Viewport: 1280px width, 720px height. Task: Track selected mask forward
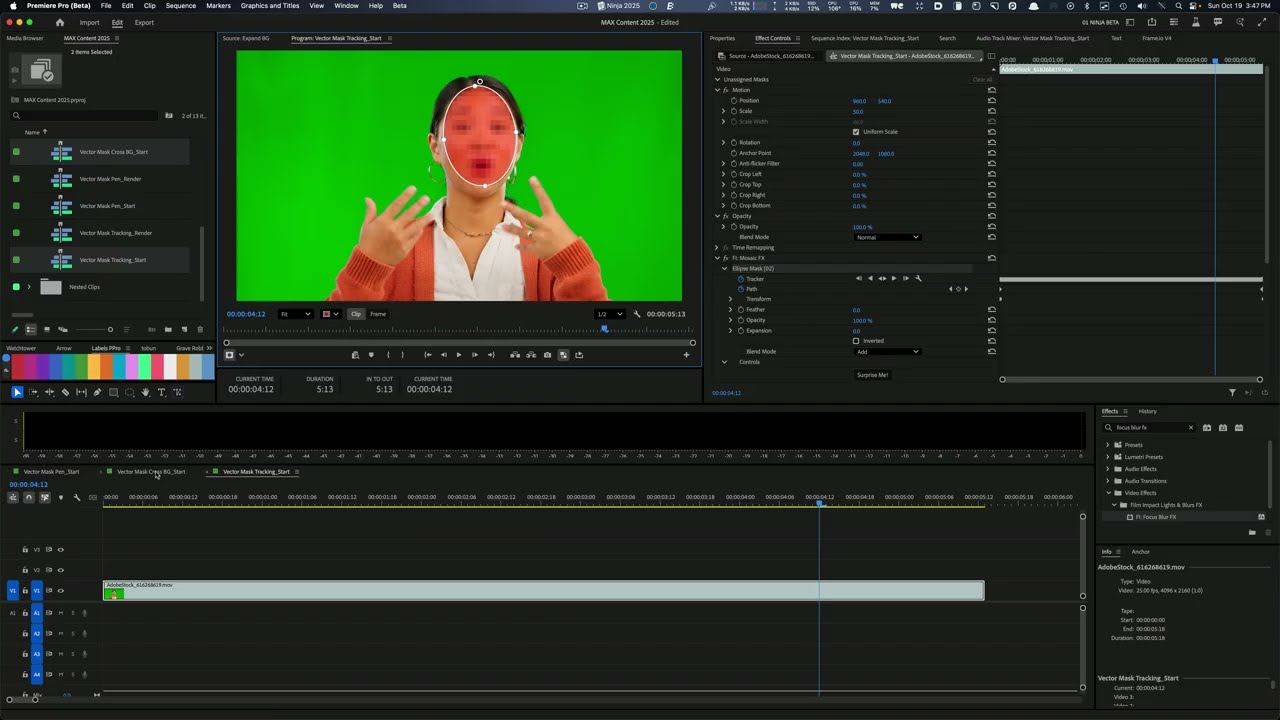[x=894, y=278]
